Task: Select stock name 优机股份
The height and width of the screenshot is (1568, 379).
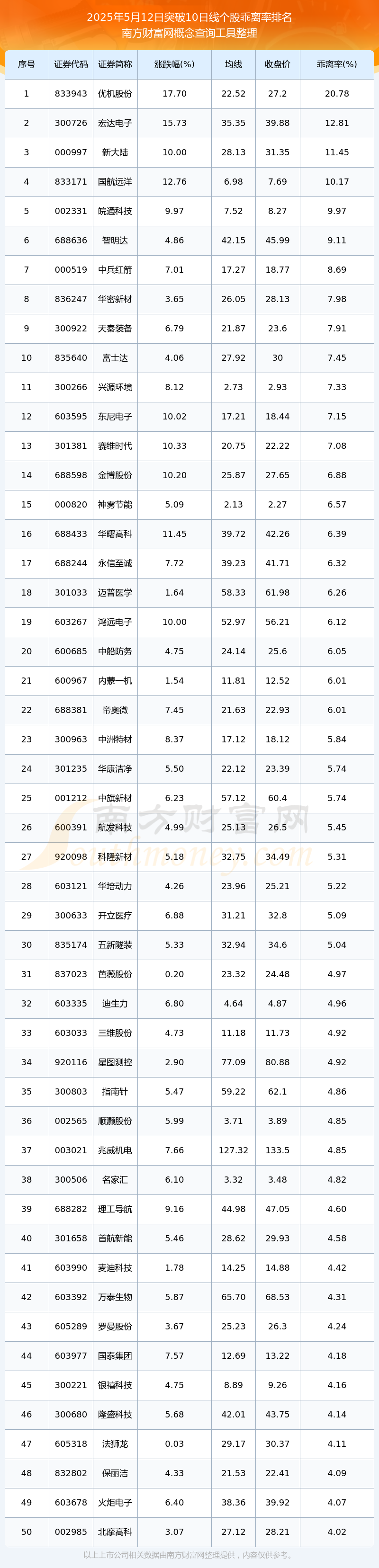Action: click(x=115, y=94)
